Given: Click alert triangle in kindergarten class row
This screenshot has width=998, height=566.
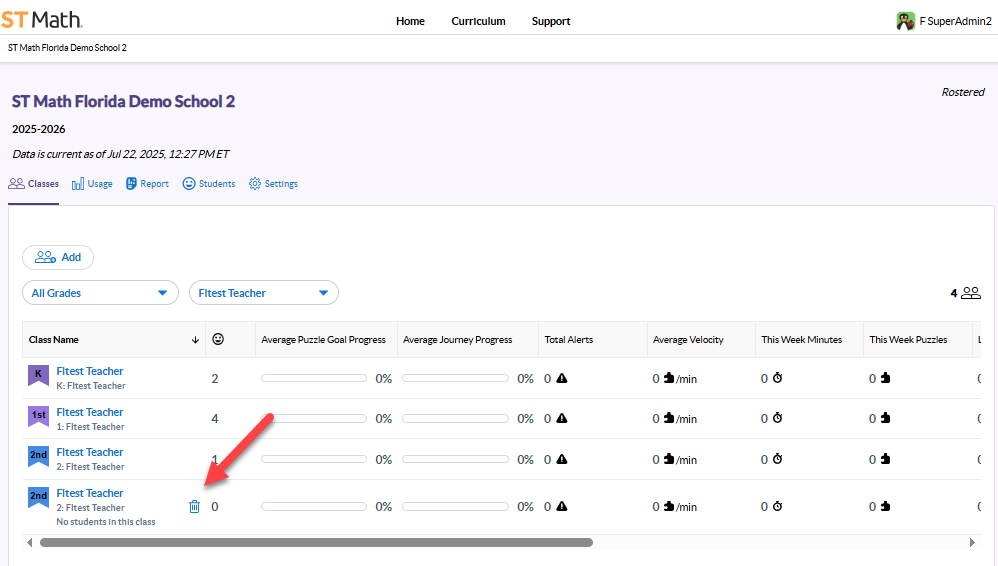Looking at the screenshot, I should tap(562, 379).
